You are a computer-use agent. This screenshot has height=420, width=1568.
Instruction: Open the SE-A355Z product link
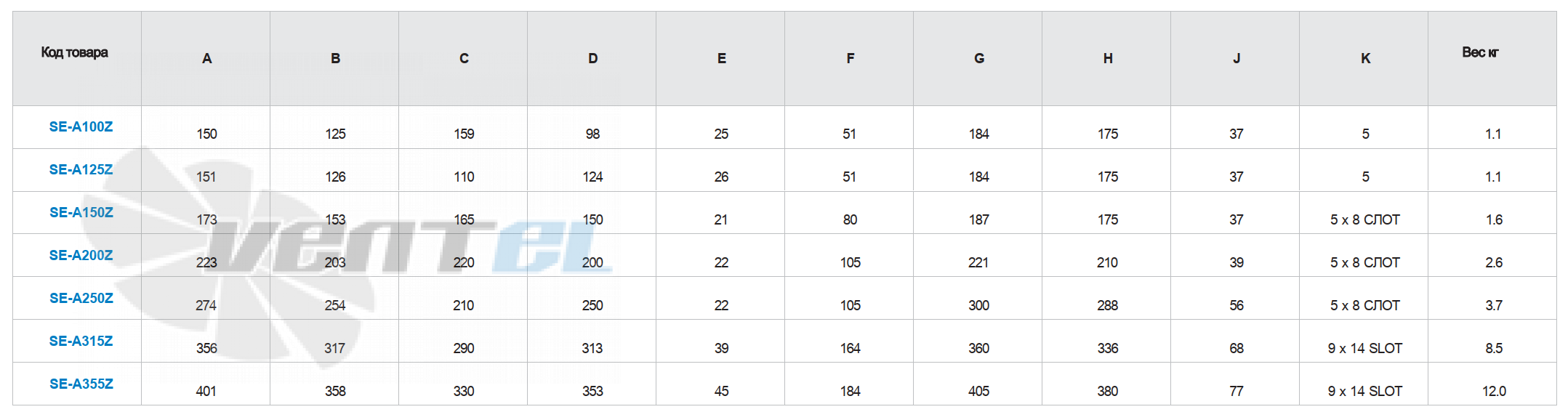coord(81,384)
